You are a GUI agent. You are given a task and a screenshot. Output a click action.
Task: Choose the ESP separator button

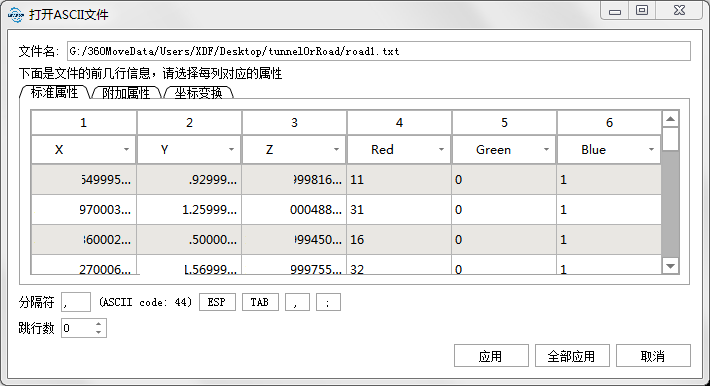click(217, 302)
